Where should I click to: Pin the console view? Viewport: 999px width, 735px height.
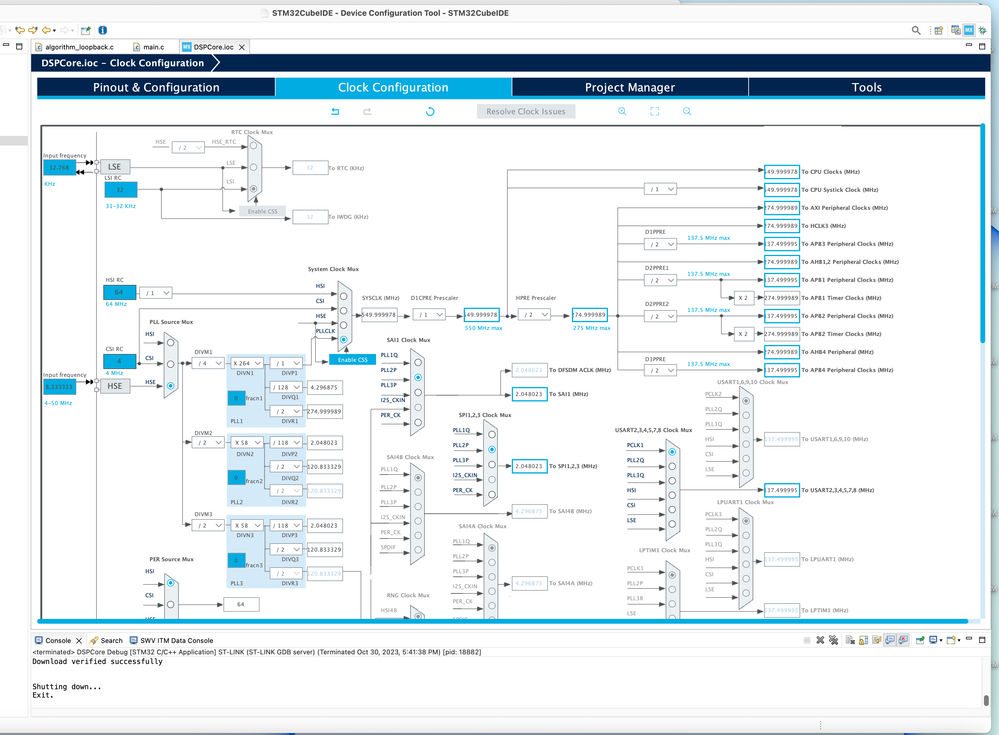pos(919,640)
